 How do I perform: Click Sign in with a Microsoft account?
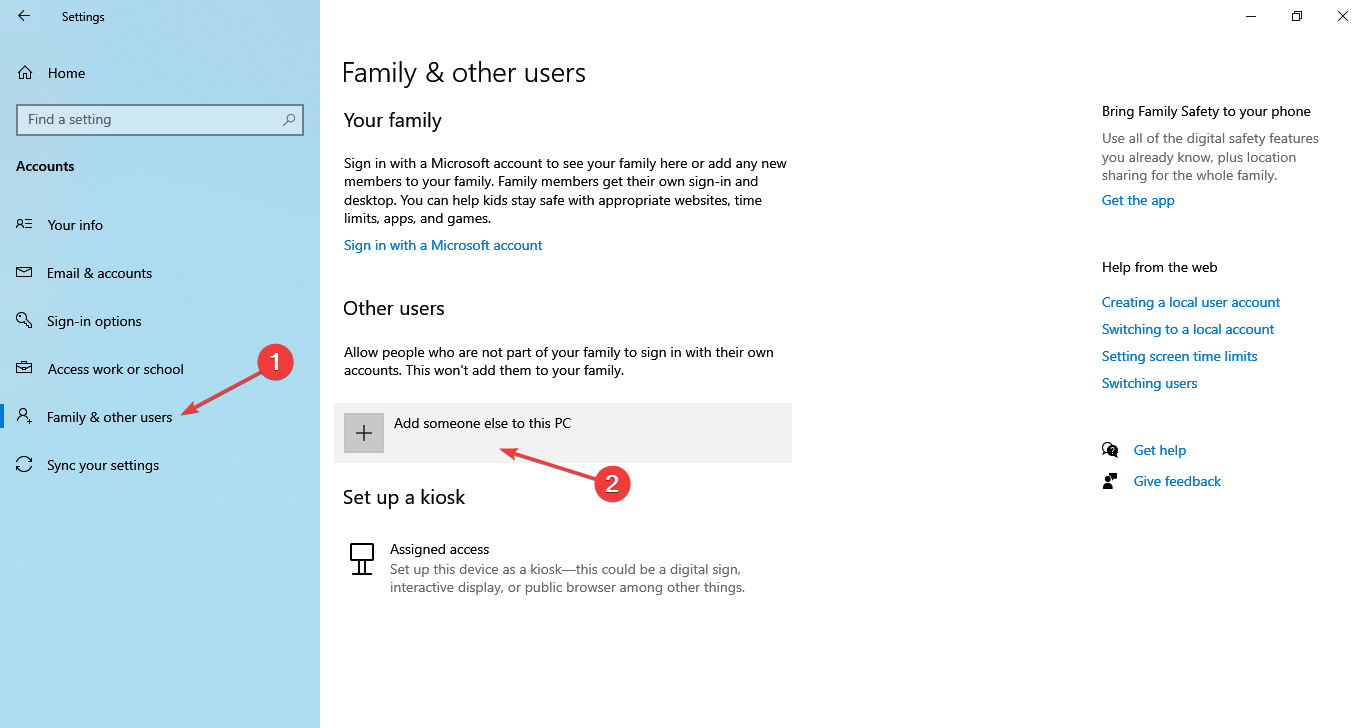point(443,245)
